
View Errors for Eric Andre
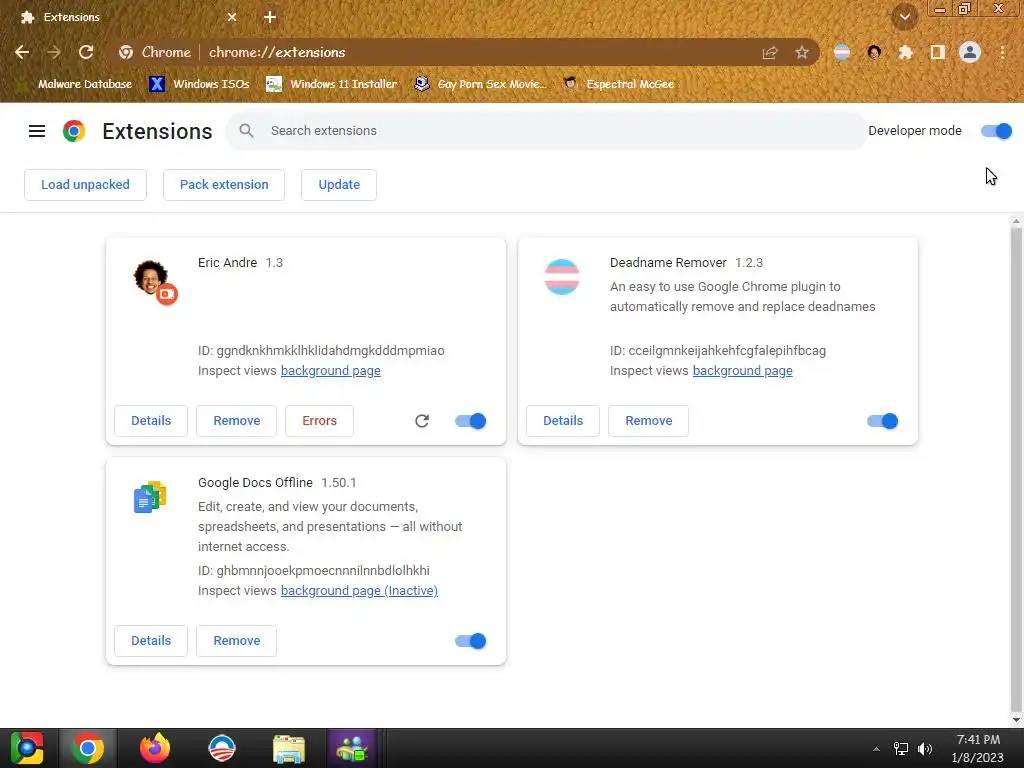tap(319, 421)
